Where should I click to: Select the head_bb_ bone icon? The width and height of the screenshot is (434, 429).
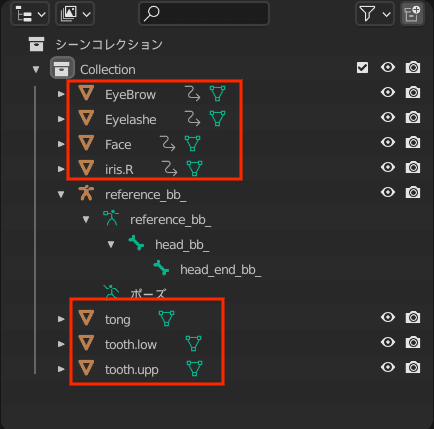point(136,243)
